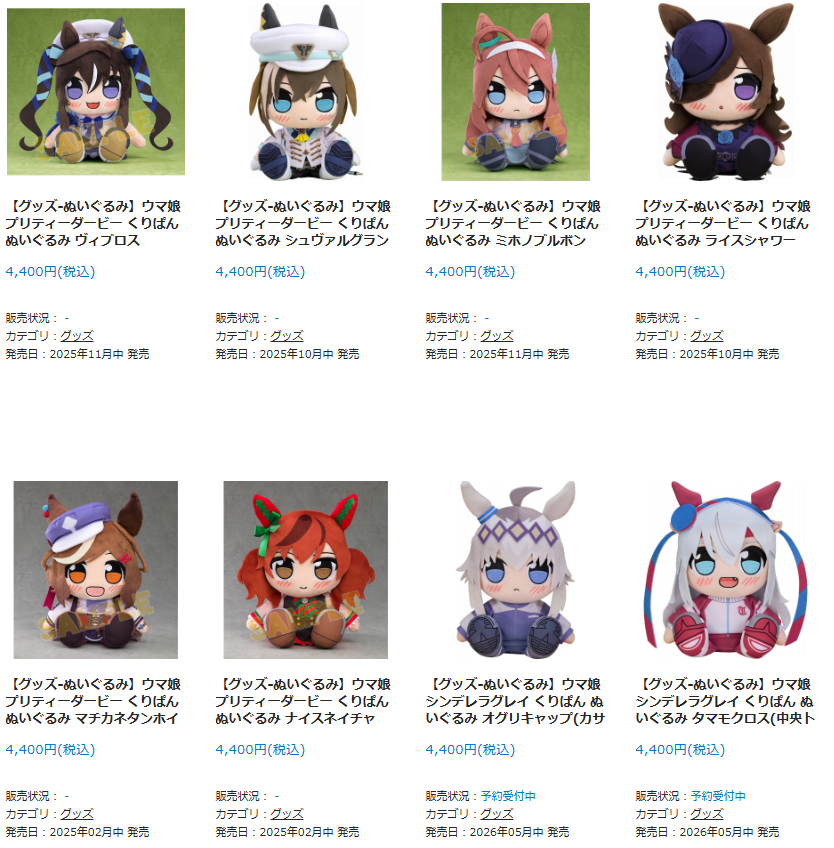View the オグリキャップ plush thumbnail
The image size is (834, 848).
[515, 569]
